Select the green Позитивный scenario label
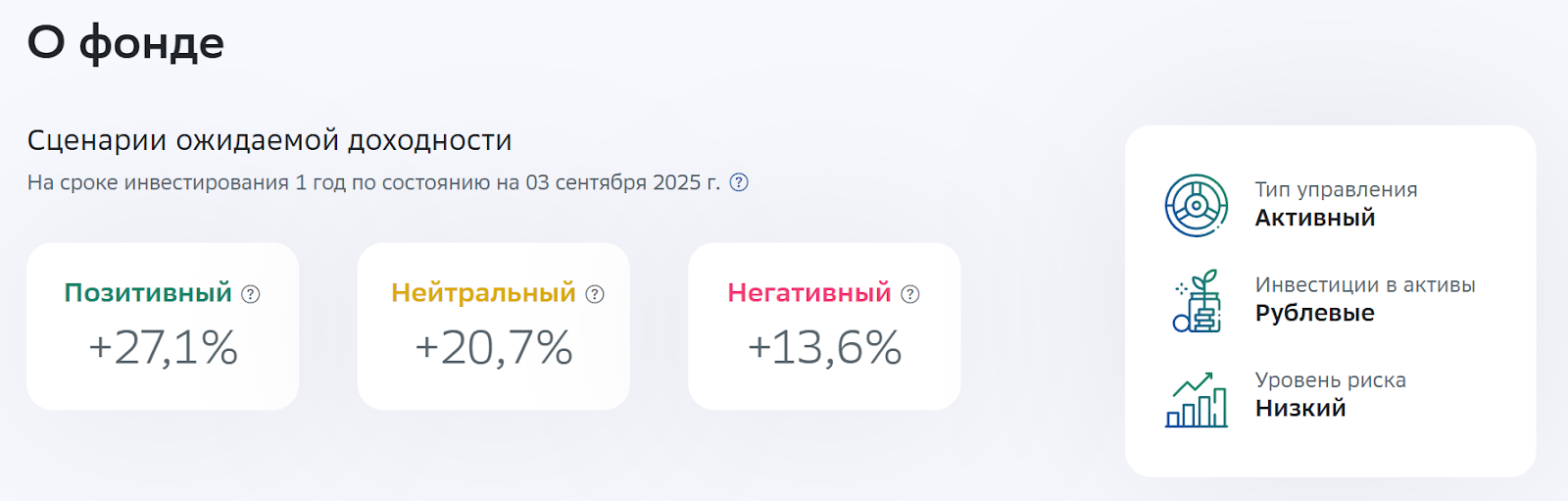The image size is (1568, 501). point(148,293)
